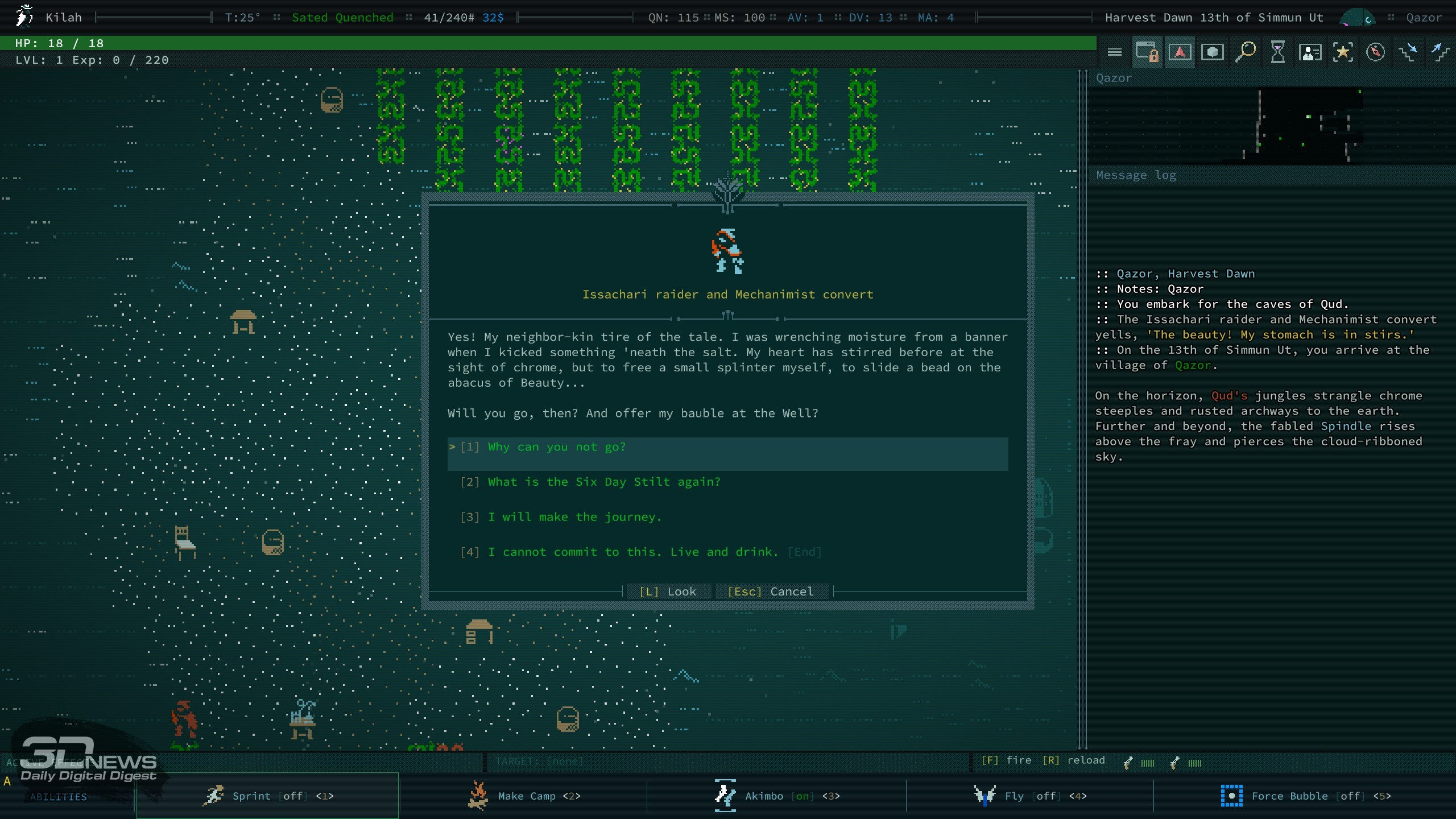This screenshot has height=819, width=1456.
Task: Click the green Qazor link in message log
Action: [1193, 365]
